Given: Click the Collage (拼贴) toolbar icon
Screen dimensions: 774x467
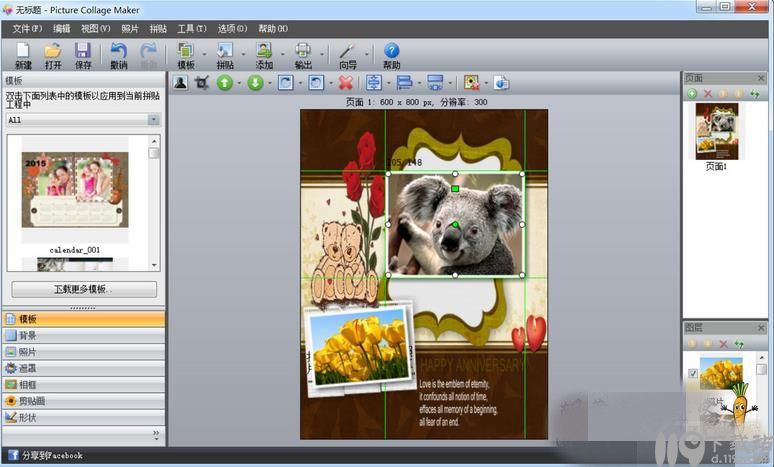Looking at the screenshot, I should (225, 51).
